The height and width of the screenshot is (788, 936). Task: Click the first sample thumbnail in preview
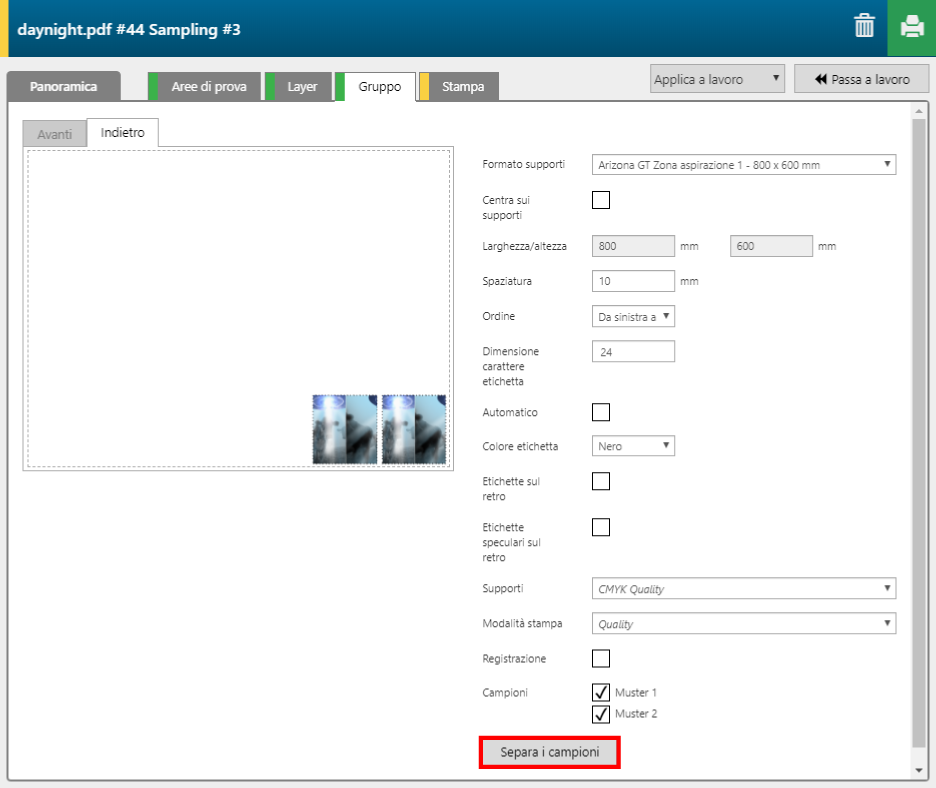345,429
